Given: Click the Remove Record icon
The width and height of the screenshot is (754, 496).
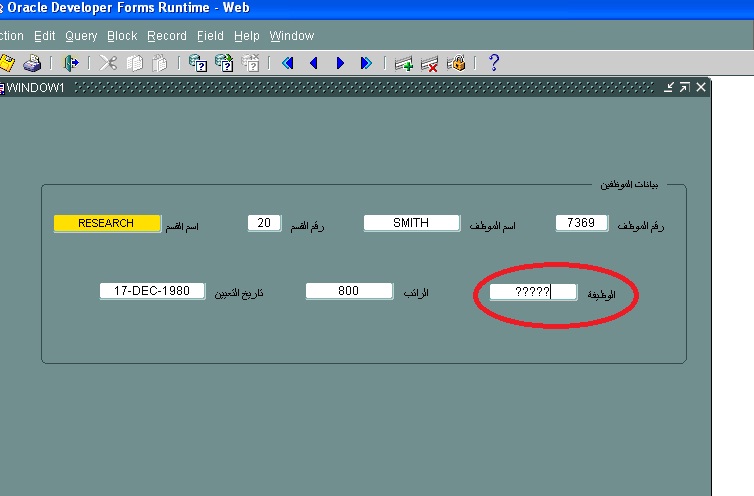Looking at the screenshot, I should point(430,63).
